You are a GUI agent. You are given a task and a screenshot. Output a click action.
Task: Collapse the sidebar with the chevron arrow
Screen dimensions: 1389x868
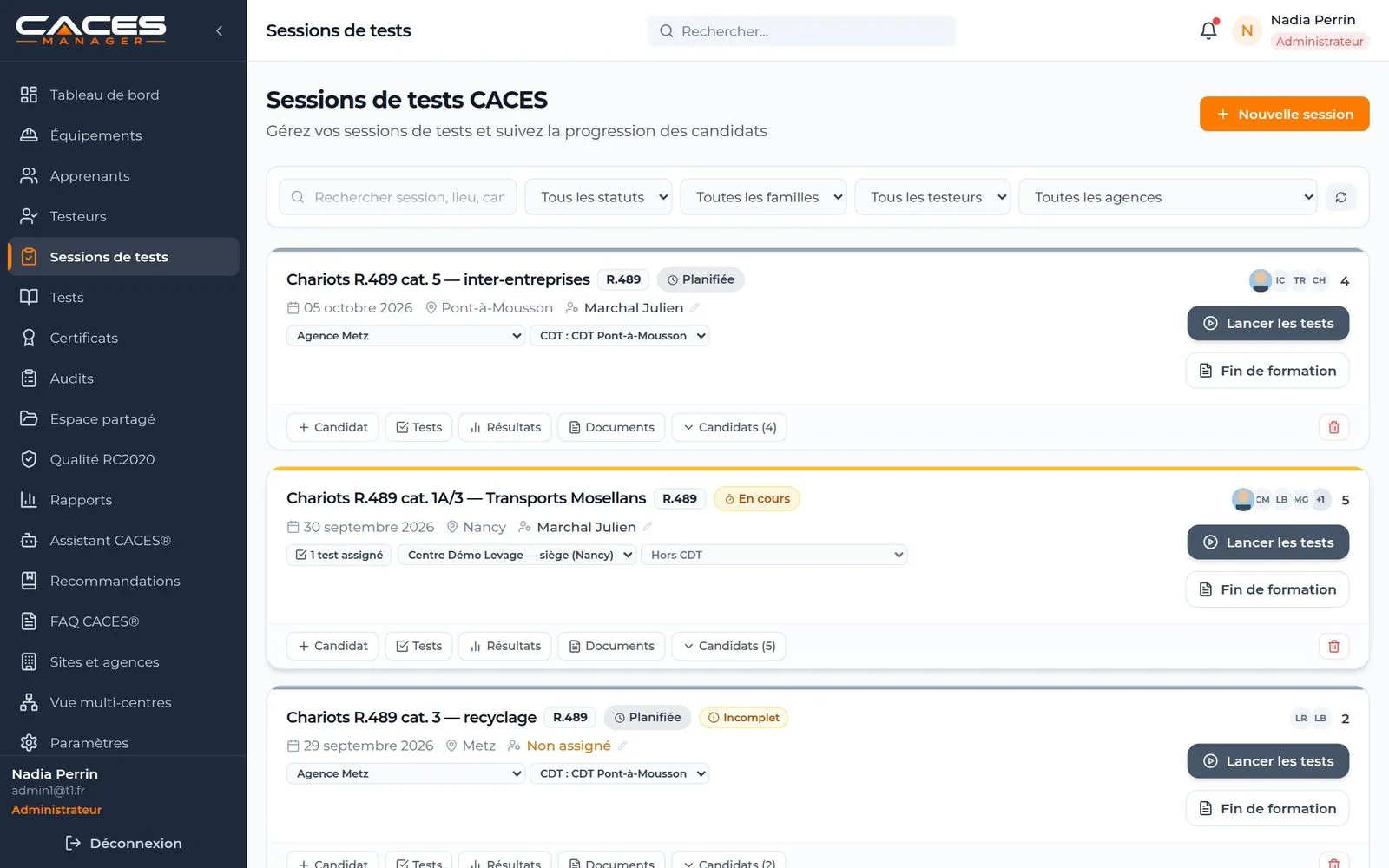coord(219,30)
